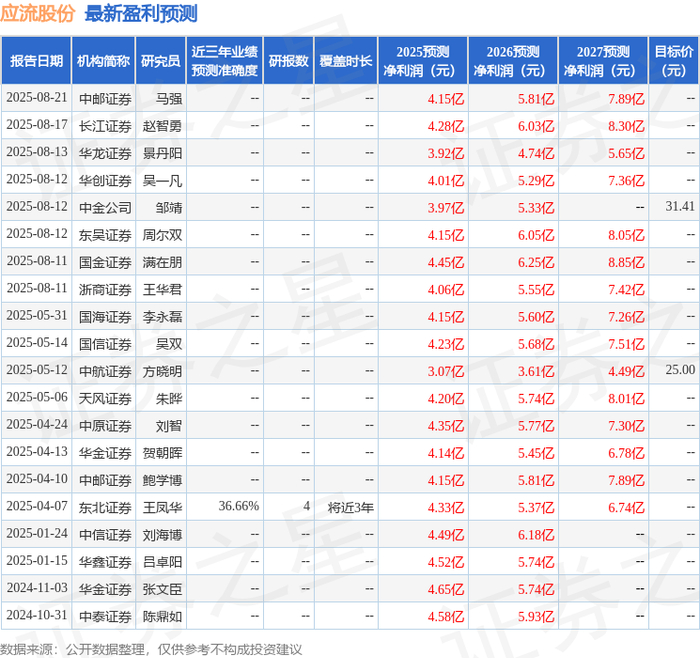Click the 数据来源 disclaimer footer text

point(151,649)
